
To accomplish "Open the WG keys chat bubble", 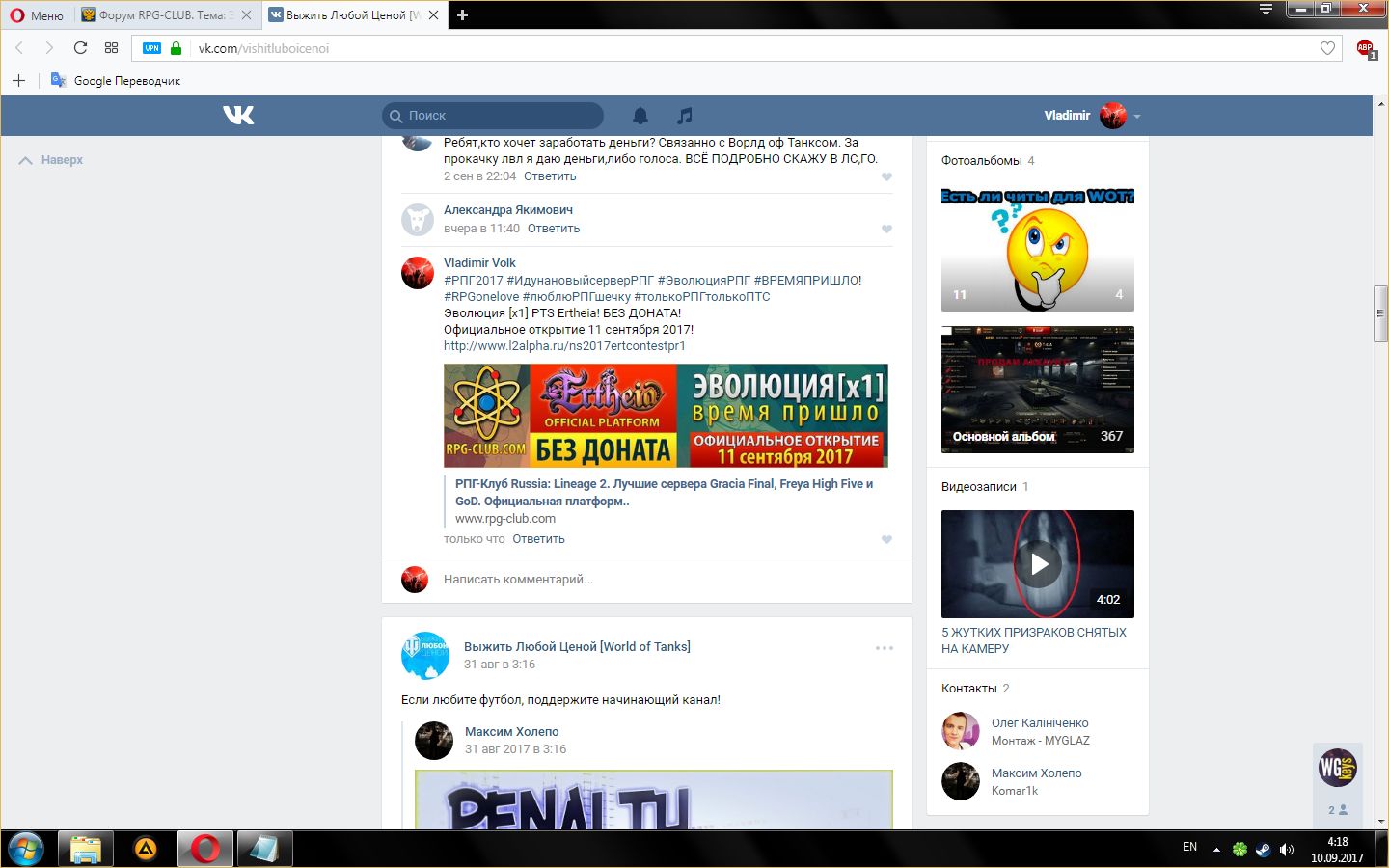I will [x=1338, y=768].
